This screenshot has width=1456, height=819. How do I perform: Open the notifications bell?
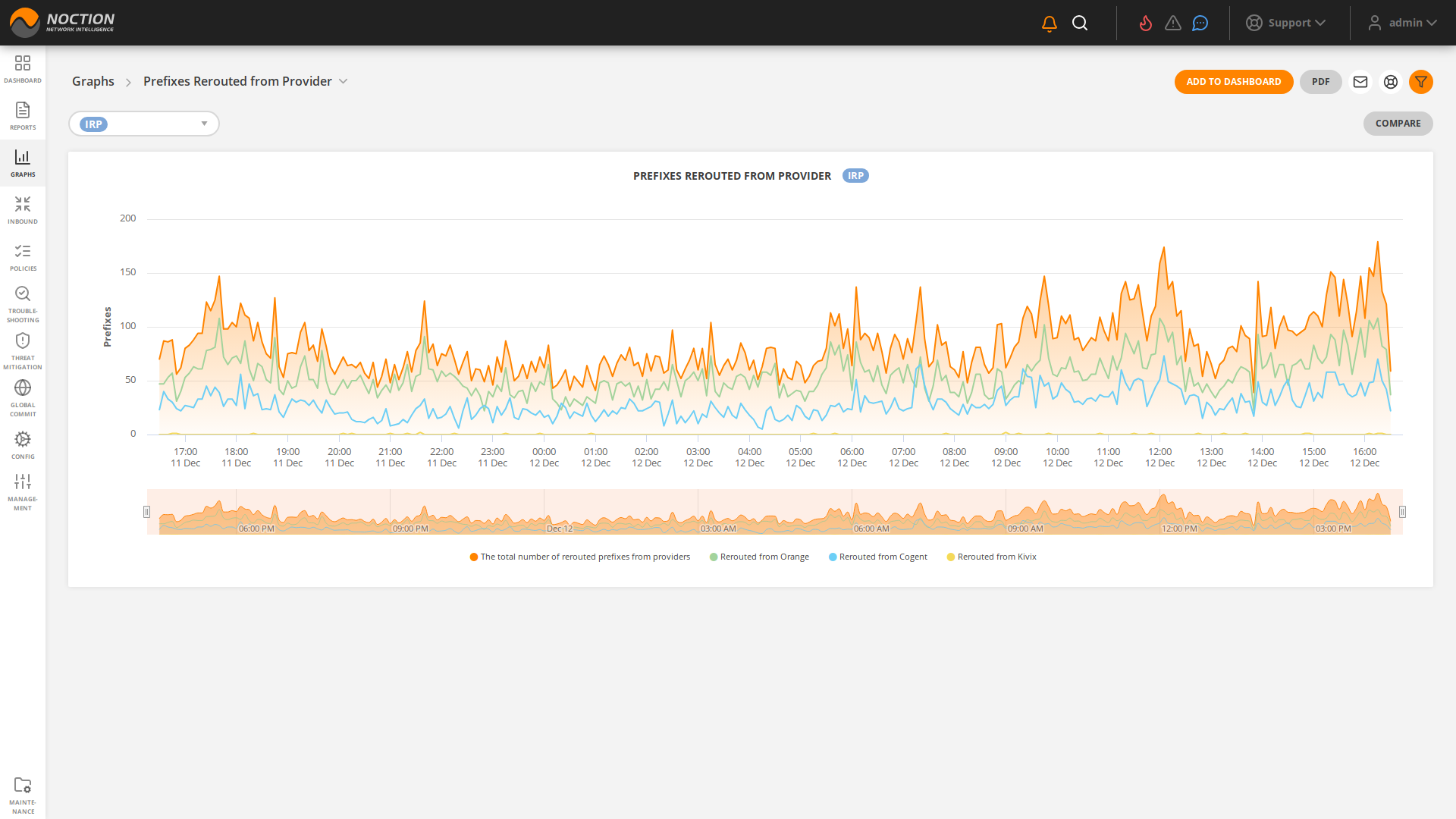(x=1049, y=22)
